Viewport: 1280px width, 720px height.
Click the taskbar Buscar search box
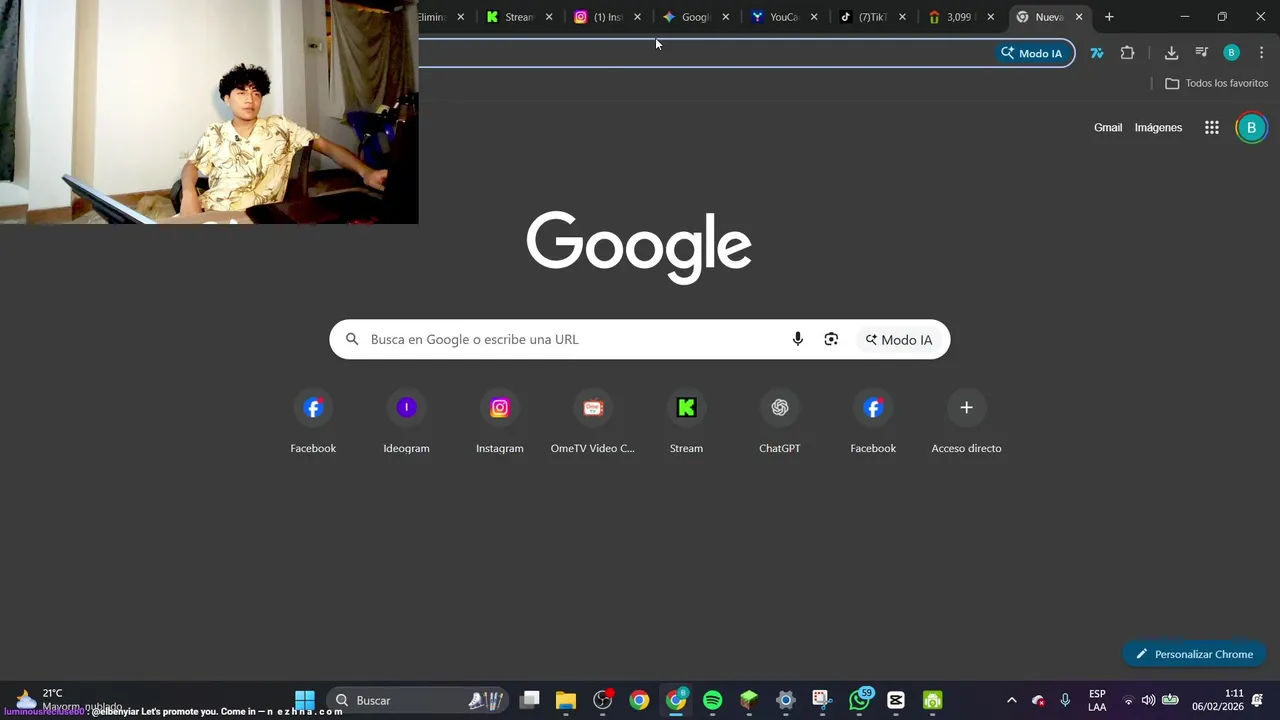pyautogui.click(x=418, y=700)
